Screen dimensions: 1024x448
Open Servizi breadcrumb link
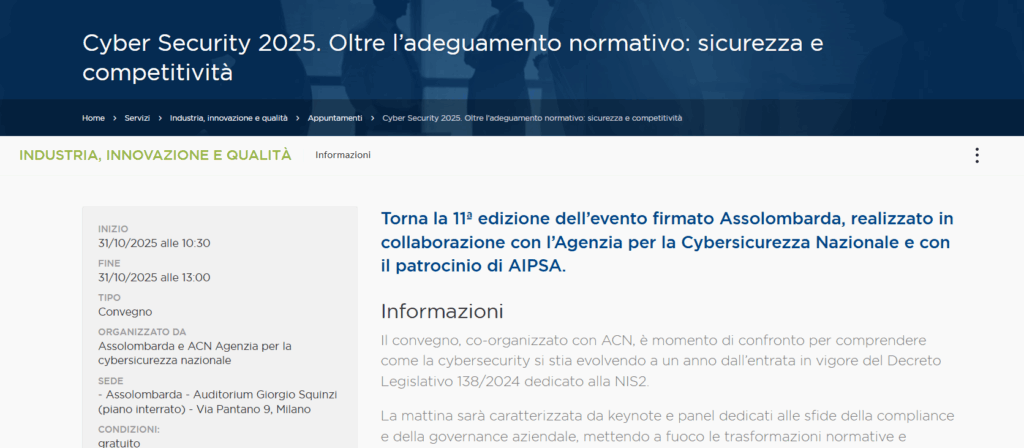tap(137, 118)
